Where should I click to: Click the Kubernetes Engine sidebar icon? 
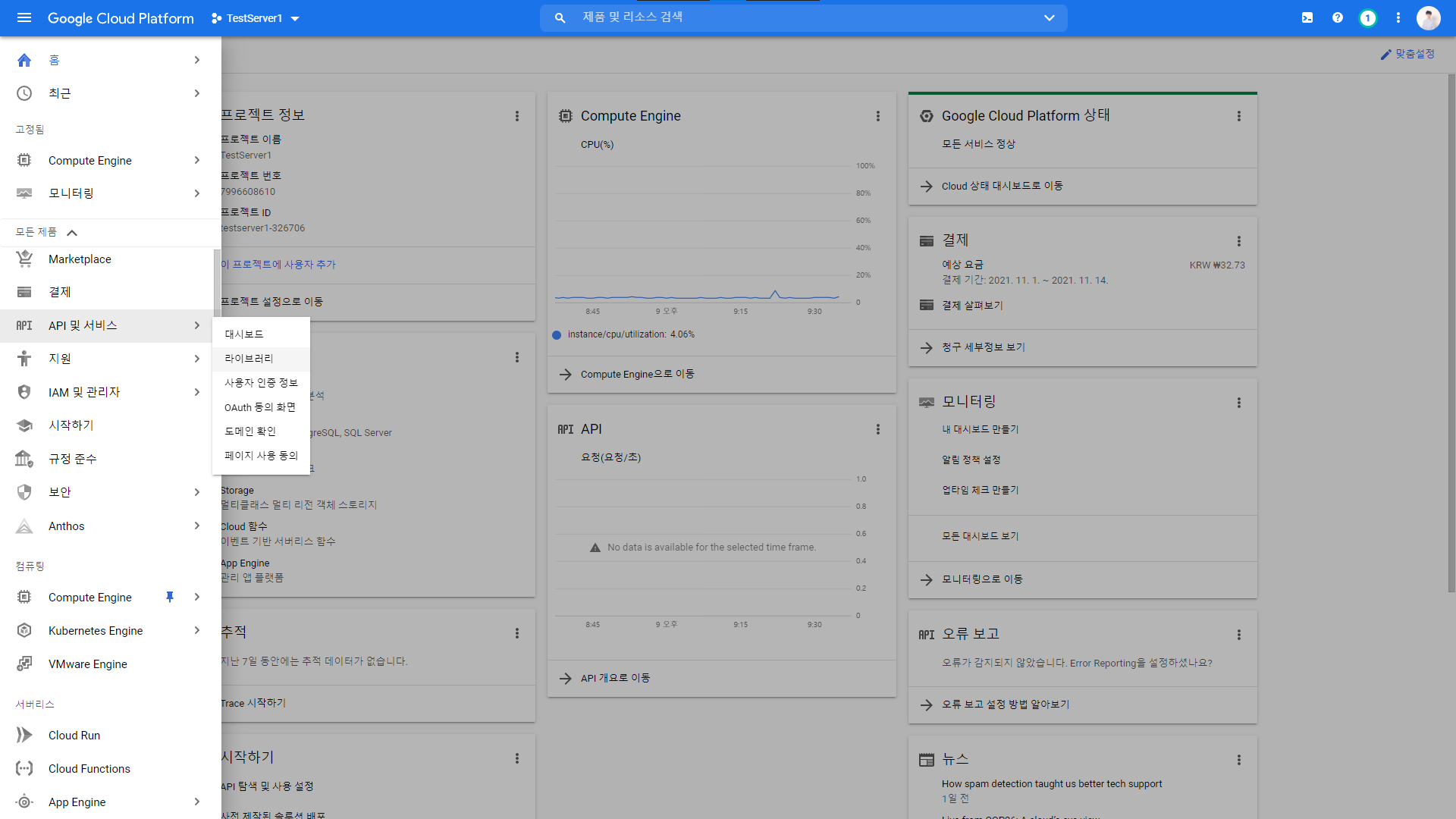click(x=24, y=630)
